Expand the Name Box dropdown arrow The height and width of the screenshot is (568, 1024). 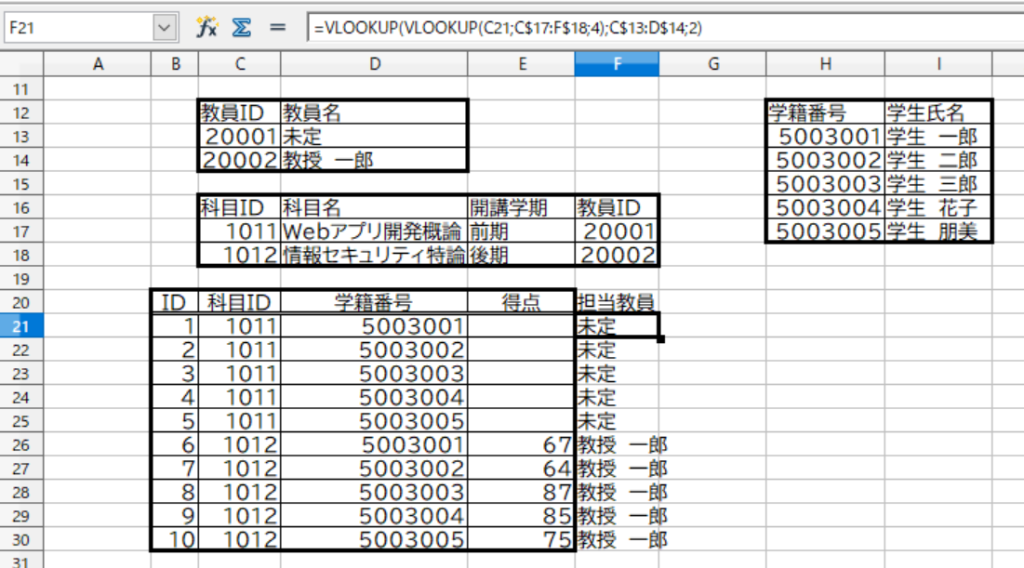point(165,28)
